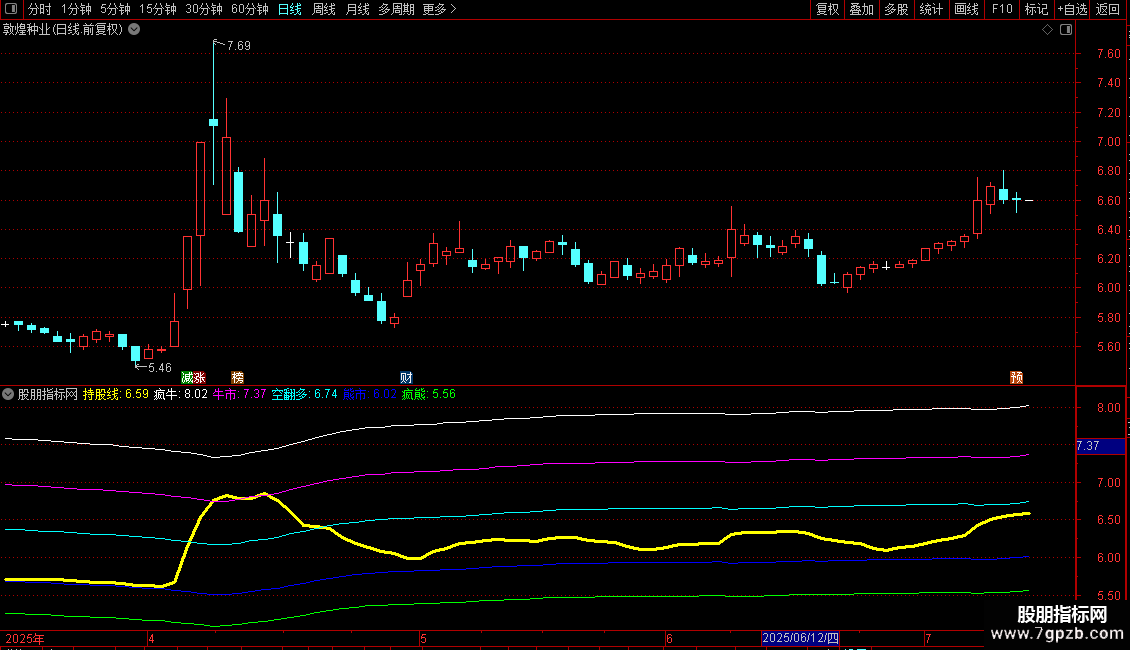Screen dimensions: 1130x650
Task: Click month 7 on time axis
Action: (928, 638)
